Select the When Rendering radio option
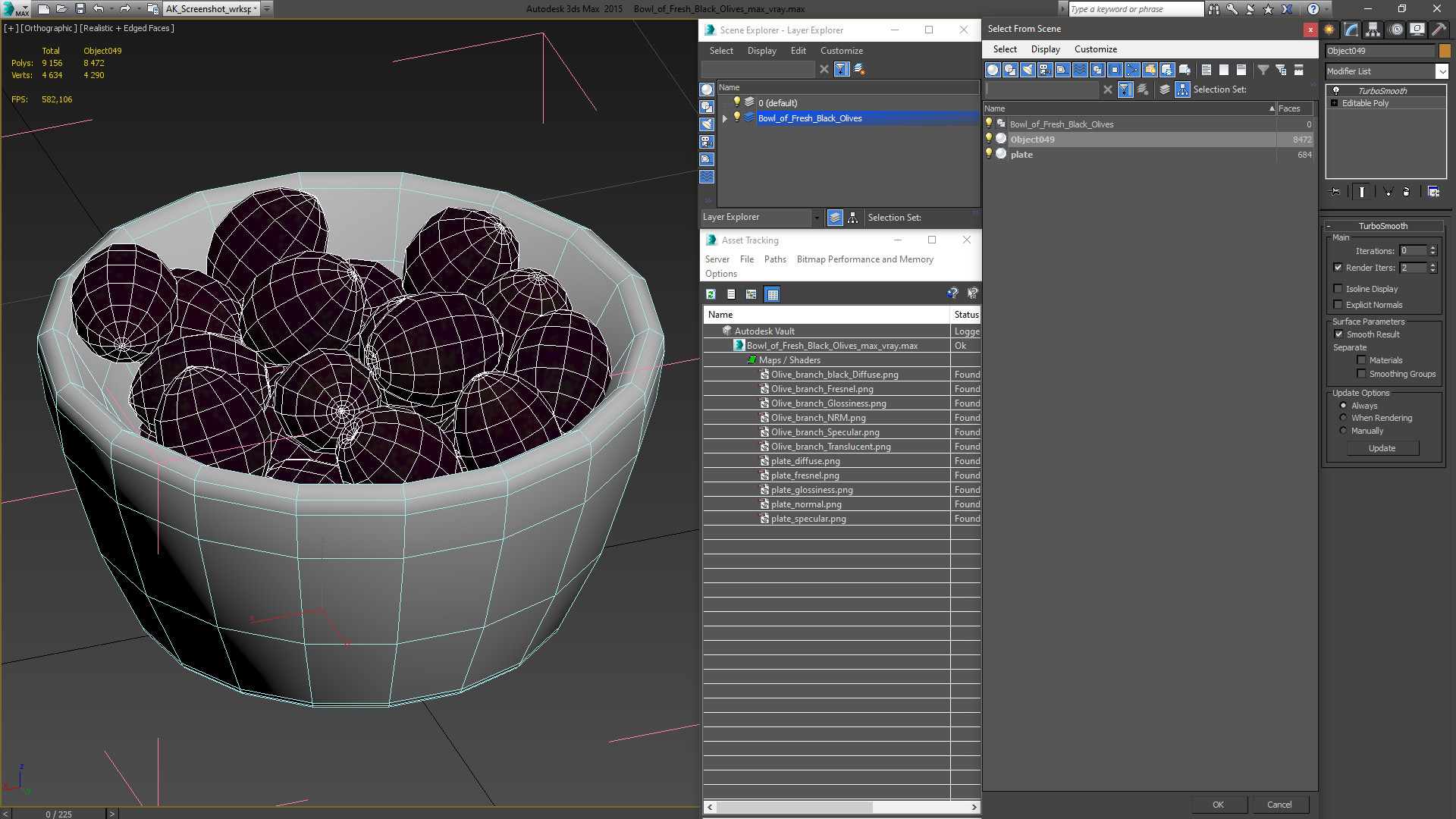1456x819 pixels. pos(1343,418)
